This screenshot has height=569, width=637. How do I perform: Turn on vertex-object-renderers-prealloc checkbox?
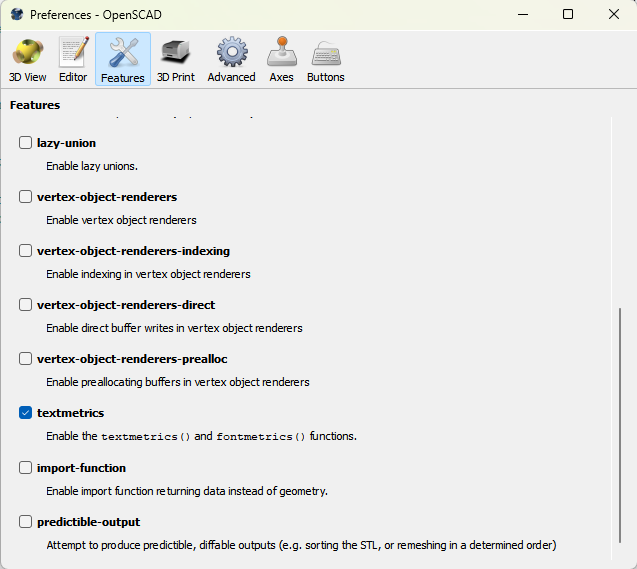25,359
